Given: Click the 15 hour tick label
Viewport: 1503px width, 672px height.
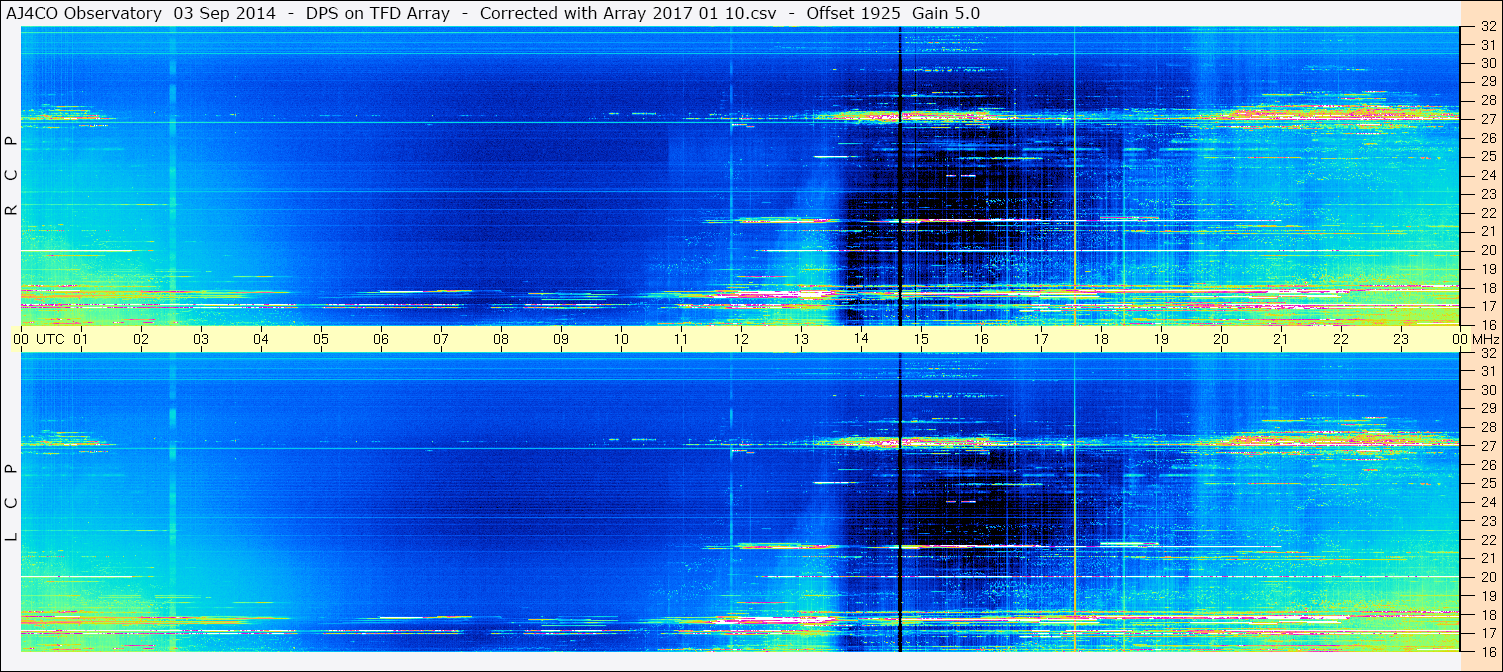Looking at the screenshot, I should (921, 339).
